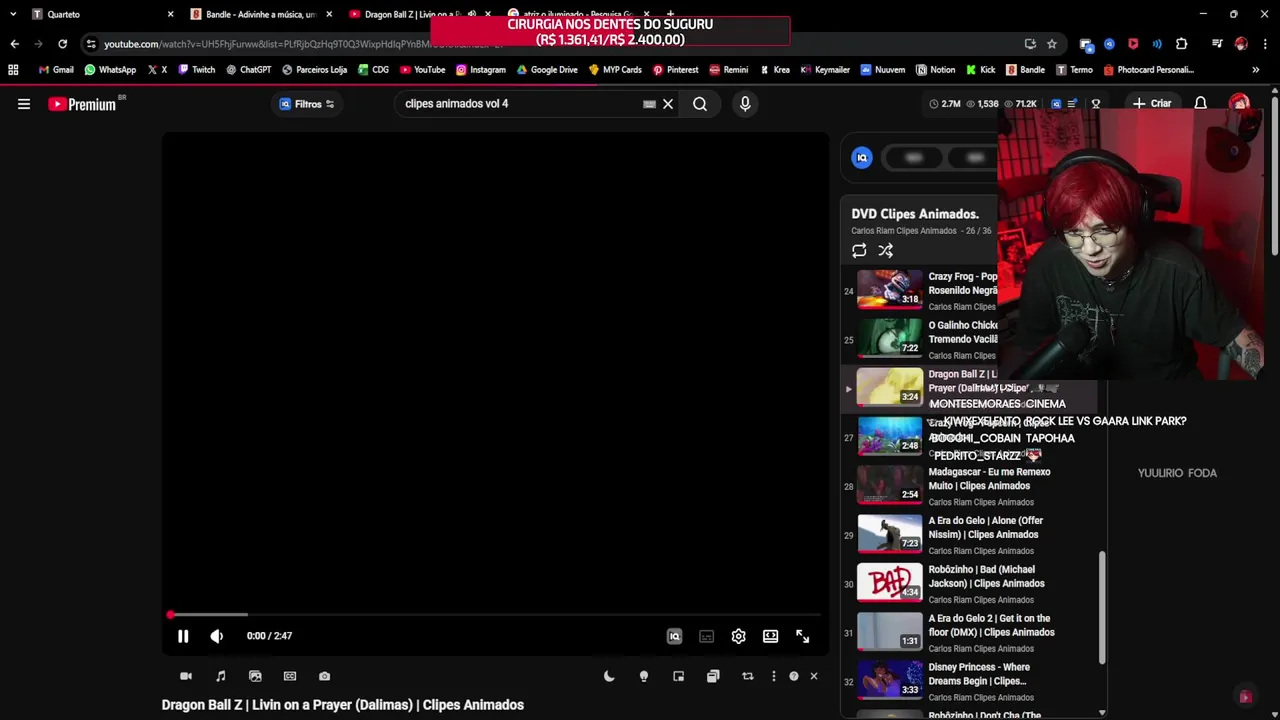Open the YouTube guide hamburger menu
This screenshot has width=1280, height=720.
coord(24,104)
